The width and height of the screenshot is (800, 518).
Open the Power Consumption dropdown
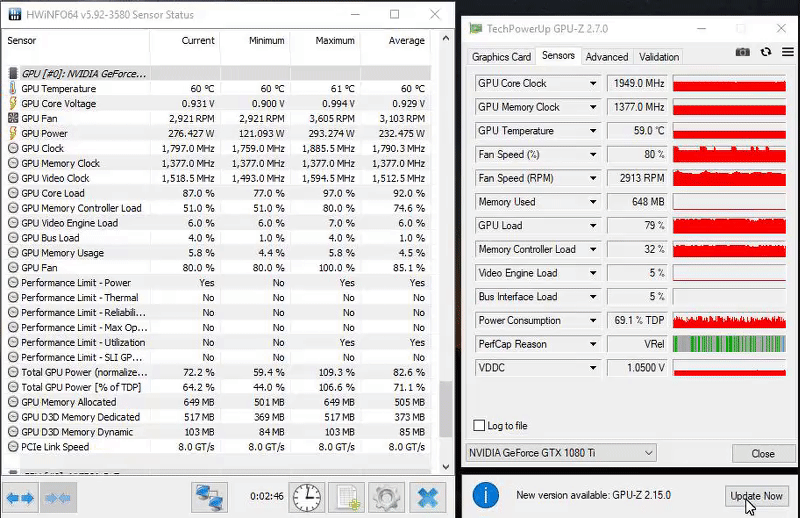pos(593,320)
